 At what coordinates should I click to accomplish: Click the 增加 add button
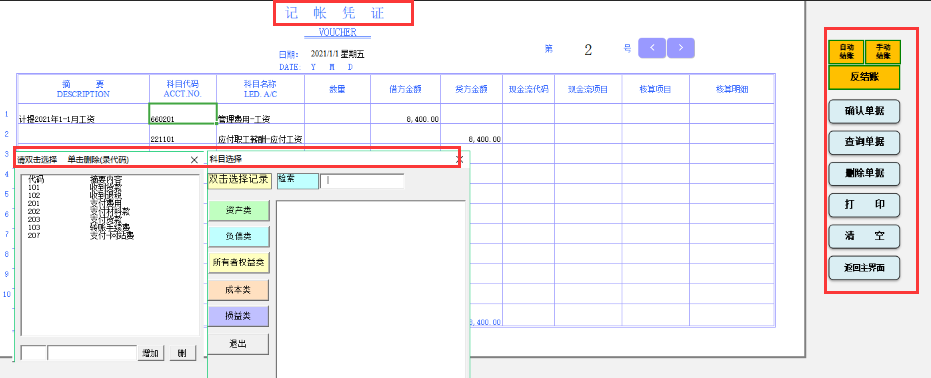(x=151, y=353)
